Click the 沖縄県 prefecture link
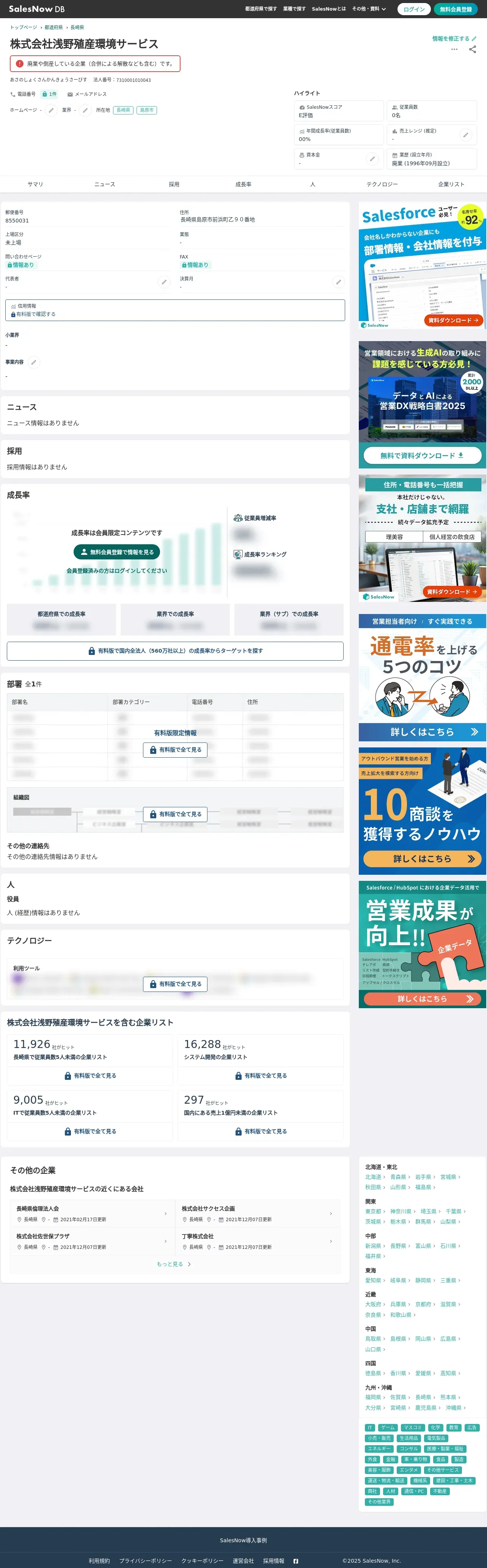487x1568 pixels. point(454,1408)
